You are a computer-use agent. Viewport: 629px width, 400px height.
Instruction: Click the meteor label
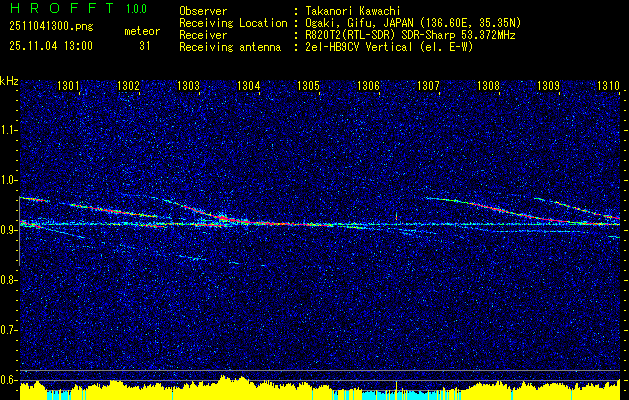pyautogui.click(x=142, y=31)
